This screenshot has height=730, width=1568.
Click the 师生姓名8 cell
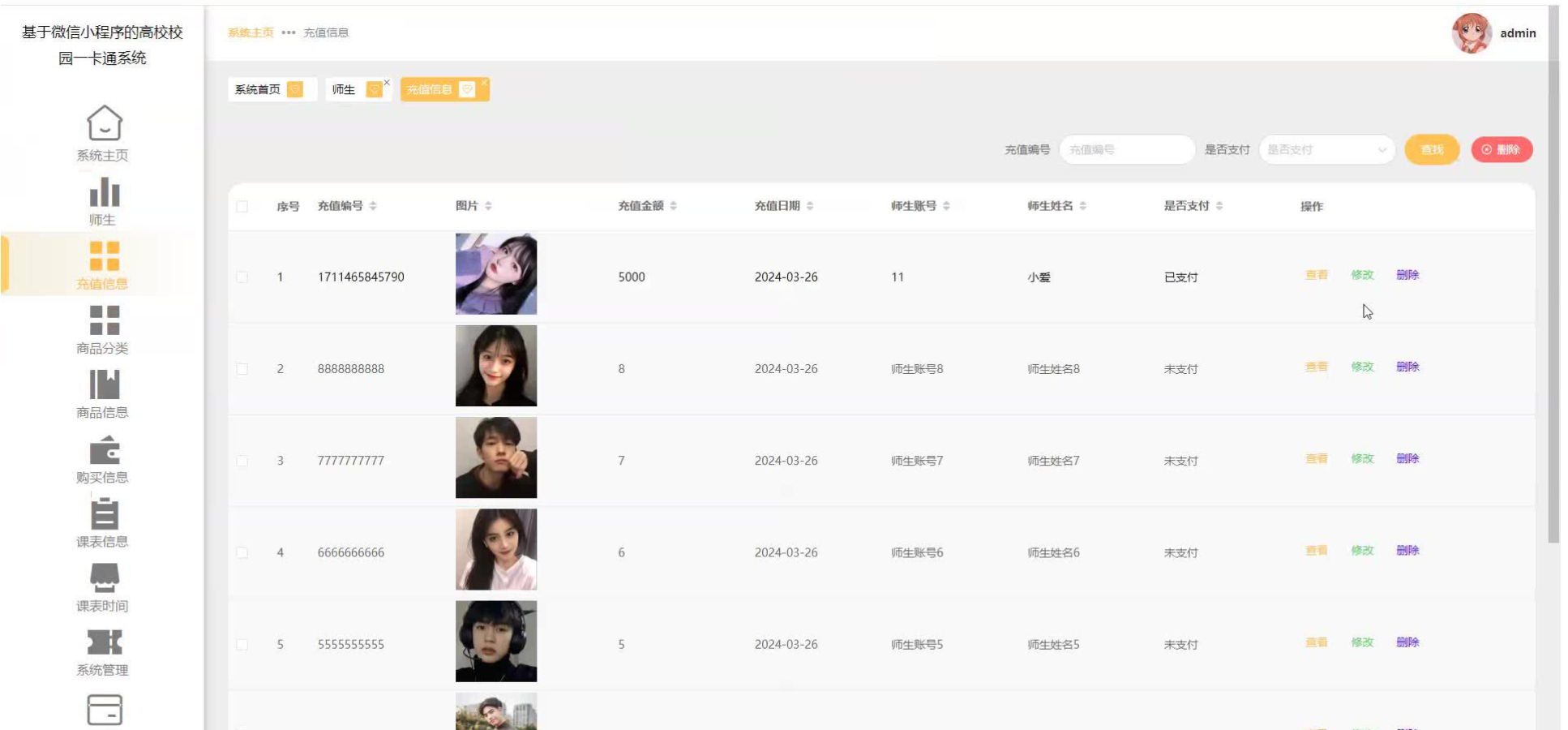pyautogui.click(x=1053, y=368)
